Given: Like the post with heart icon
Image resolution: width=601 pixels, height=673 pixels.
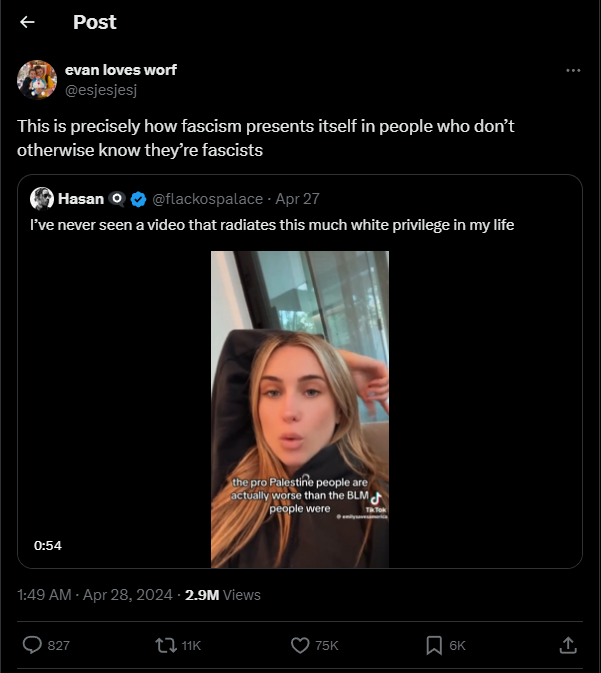Looking at the screenshot, I should coord(300,646).
